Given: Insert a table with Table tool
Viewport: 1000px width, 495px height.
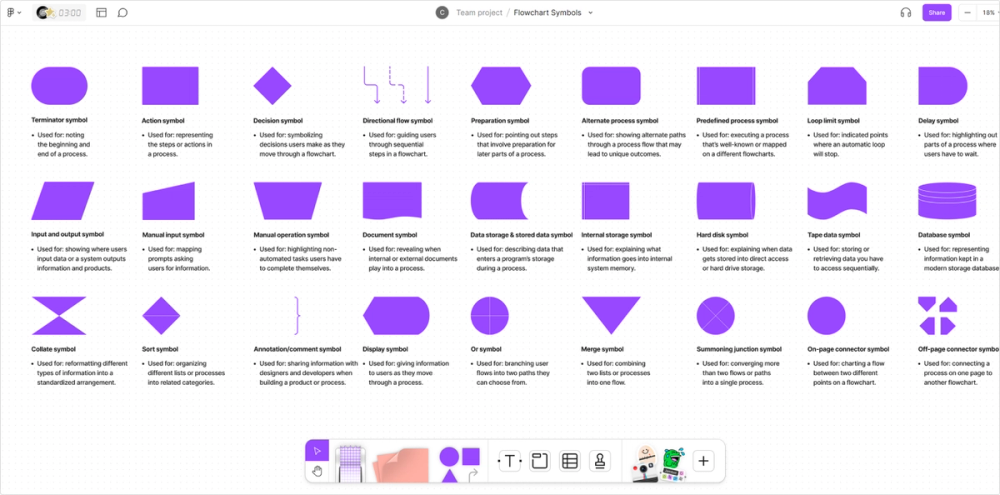Looking at the screenshot, I should [x=570, y=461].
